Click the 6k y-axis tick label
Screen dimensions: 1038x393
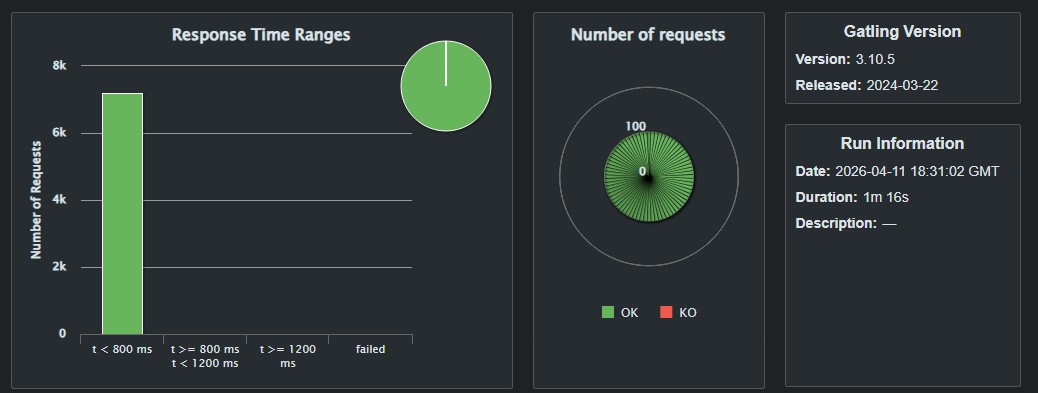[60, 133]
